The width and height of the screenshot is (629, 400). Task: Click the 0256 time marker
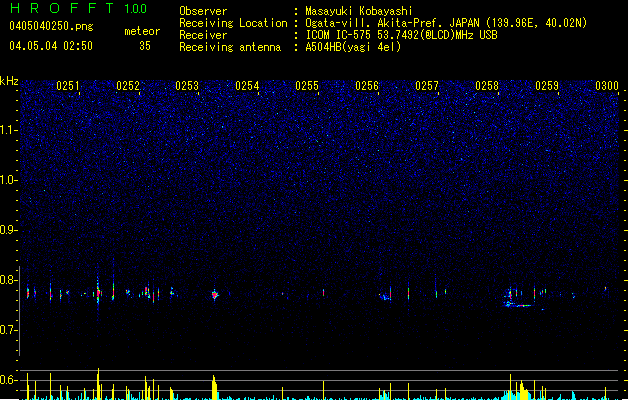pos(367,86)
